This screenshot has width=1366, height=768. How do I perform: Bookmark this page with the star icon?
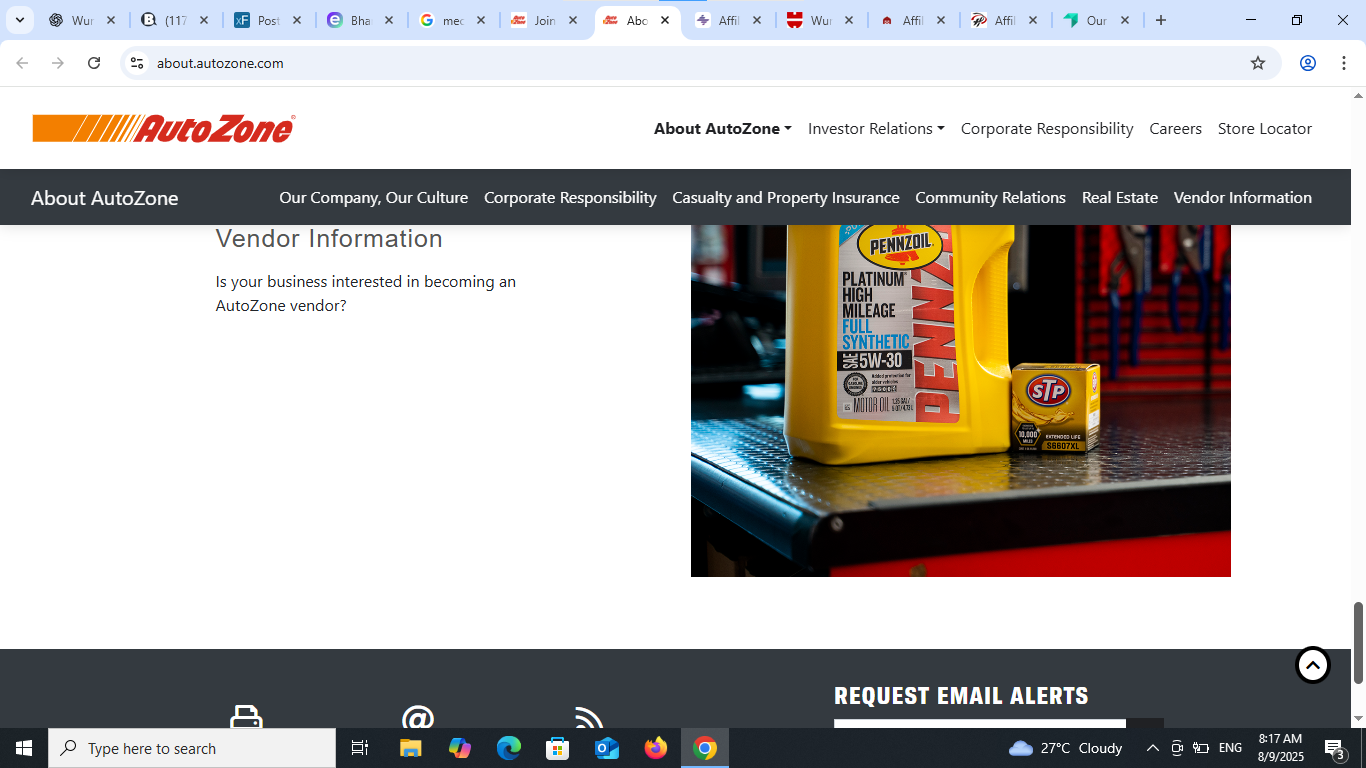[x=1258, y=63]
